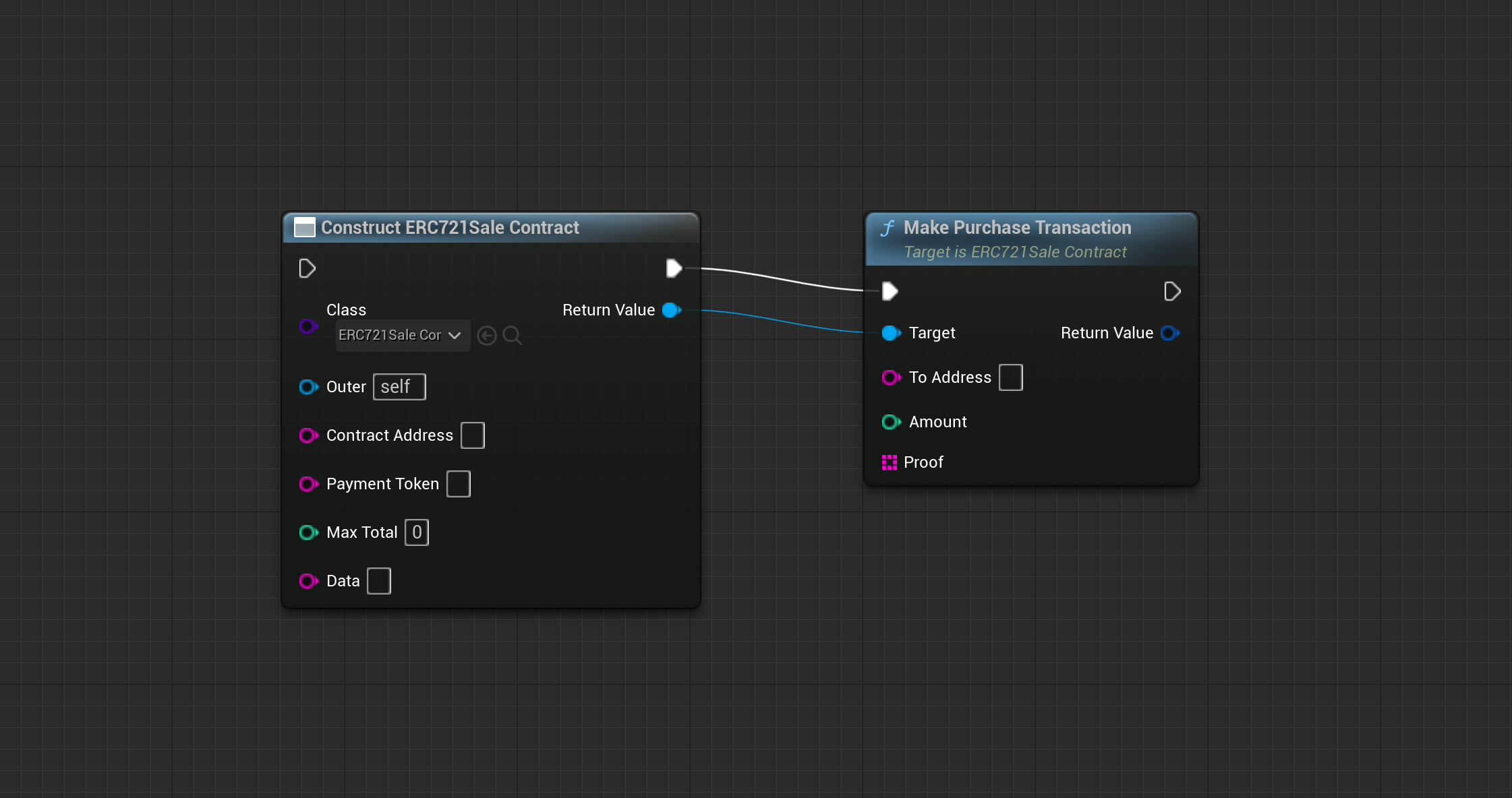Click the Payment Token input box
This screenshot has height=798, width=1512.
pyautogui.click(x=458, y=484)
